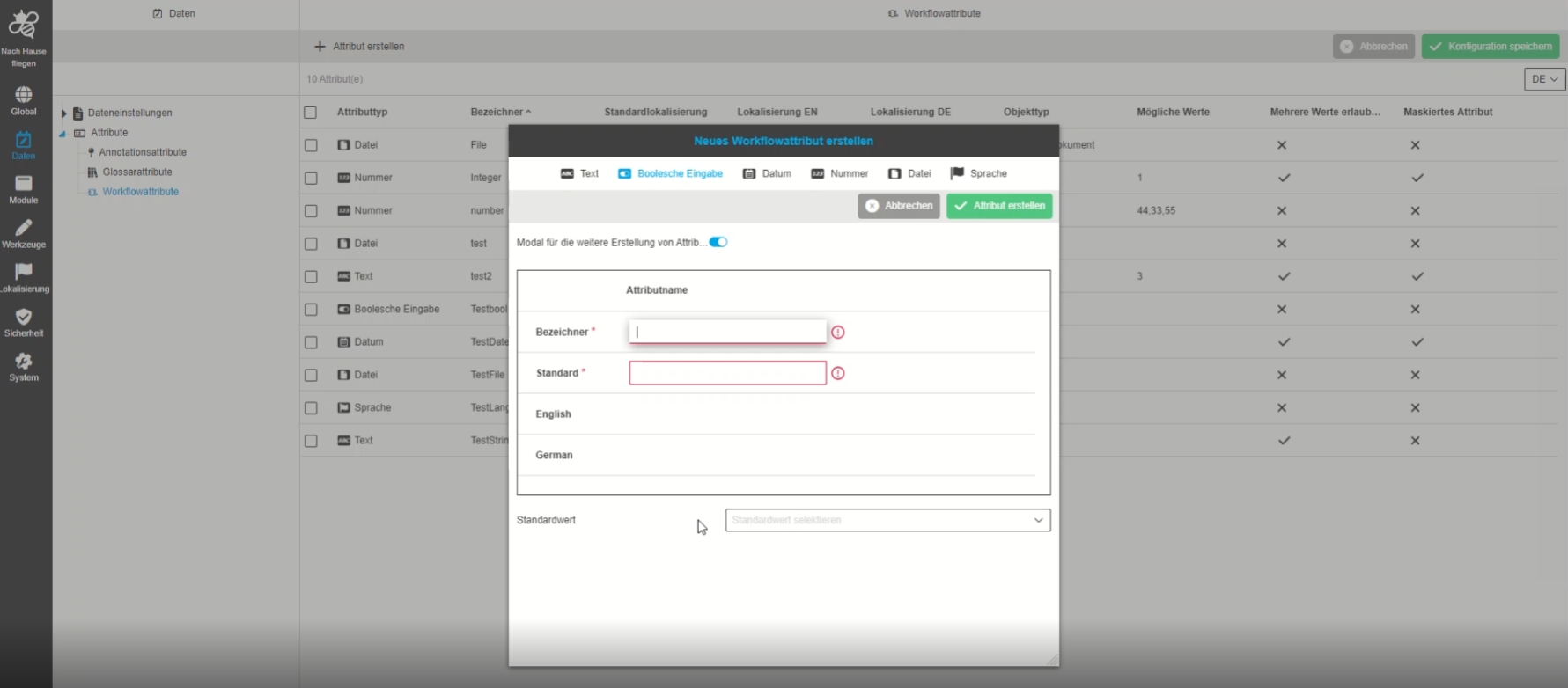Click the Standardlokalisierung column header
Image resolution: width=1568 pixels, height=688 pixels.
point(656,113)
